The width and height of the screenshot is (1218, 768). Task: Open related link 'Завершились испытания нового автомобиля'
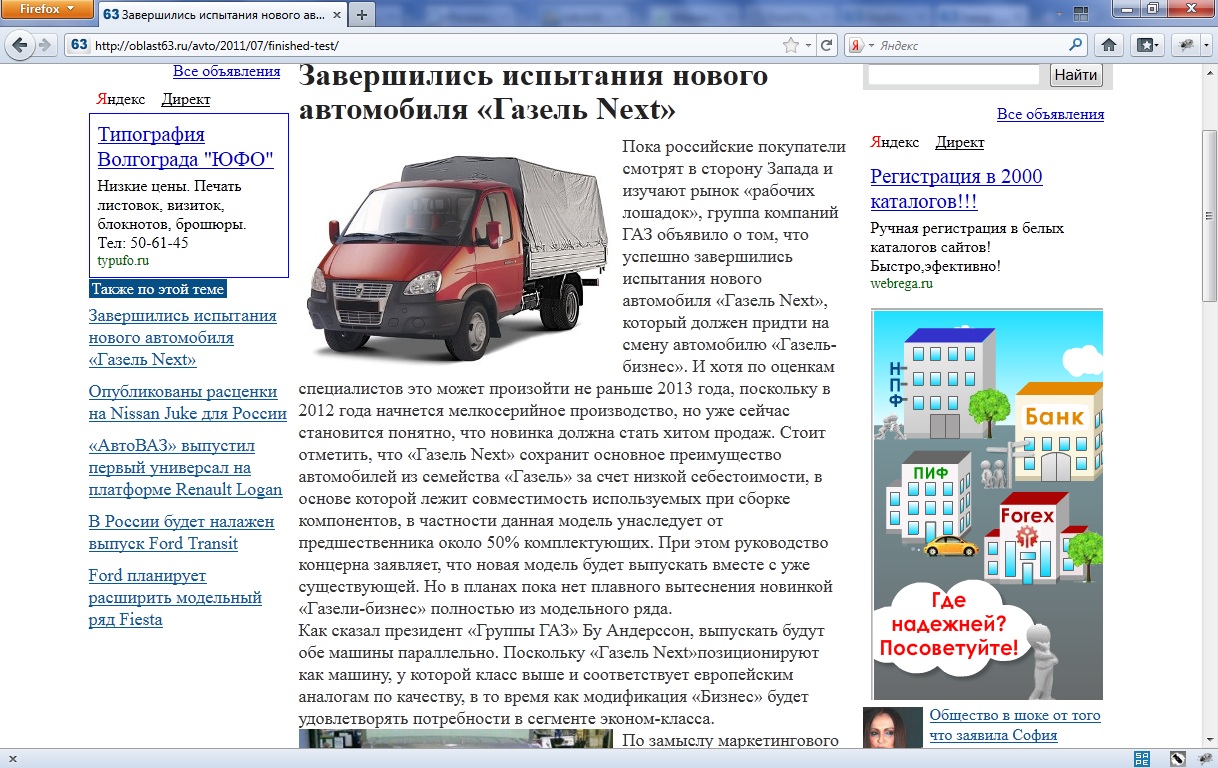coord(183,338)
